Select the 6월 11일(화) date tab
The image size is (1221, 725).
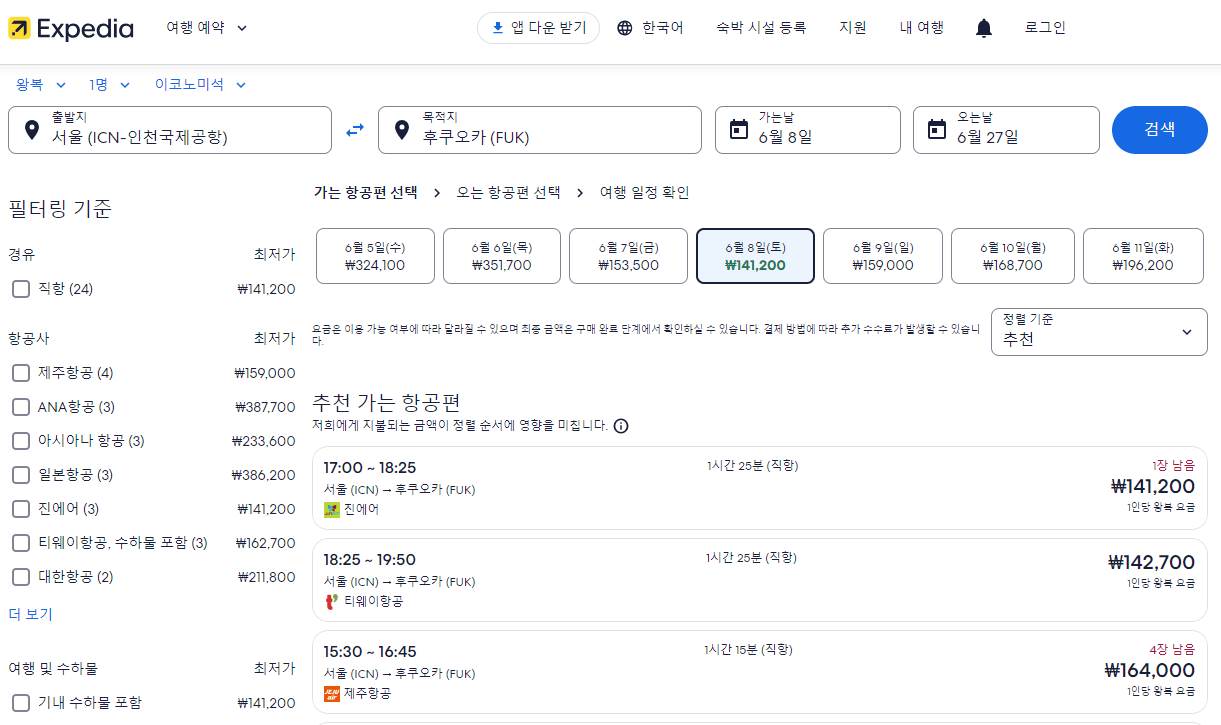point(1143,256)
